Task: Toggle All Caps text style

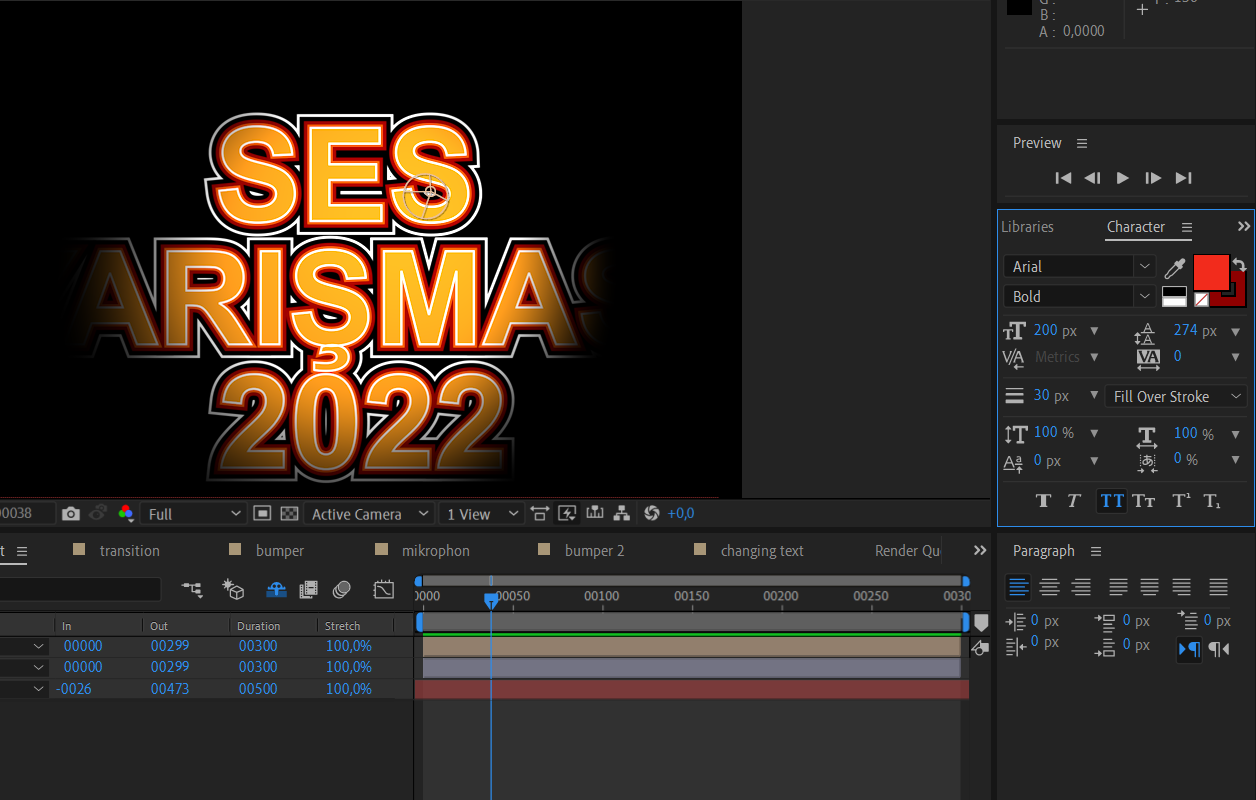Action: pyautogui.click(x=1111, y=501)
